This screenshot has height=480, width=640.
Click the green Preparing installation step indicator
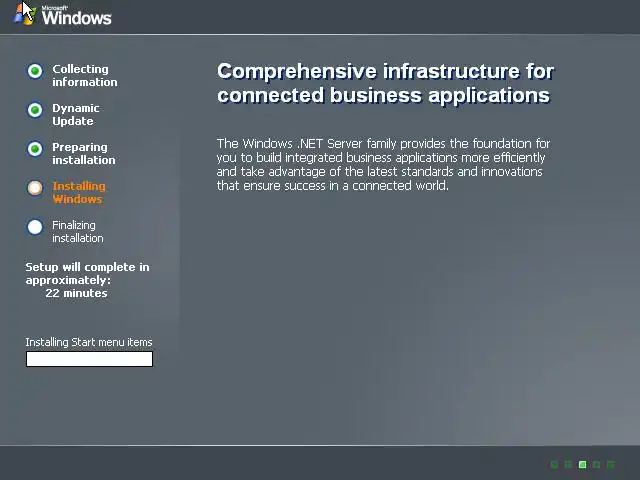click(35, 149)
